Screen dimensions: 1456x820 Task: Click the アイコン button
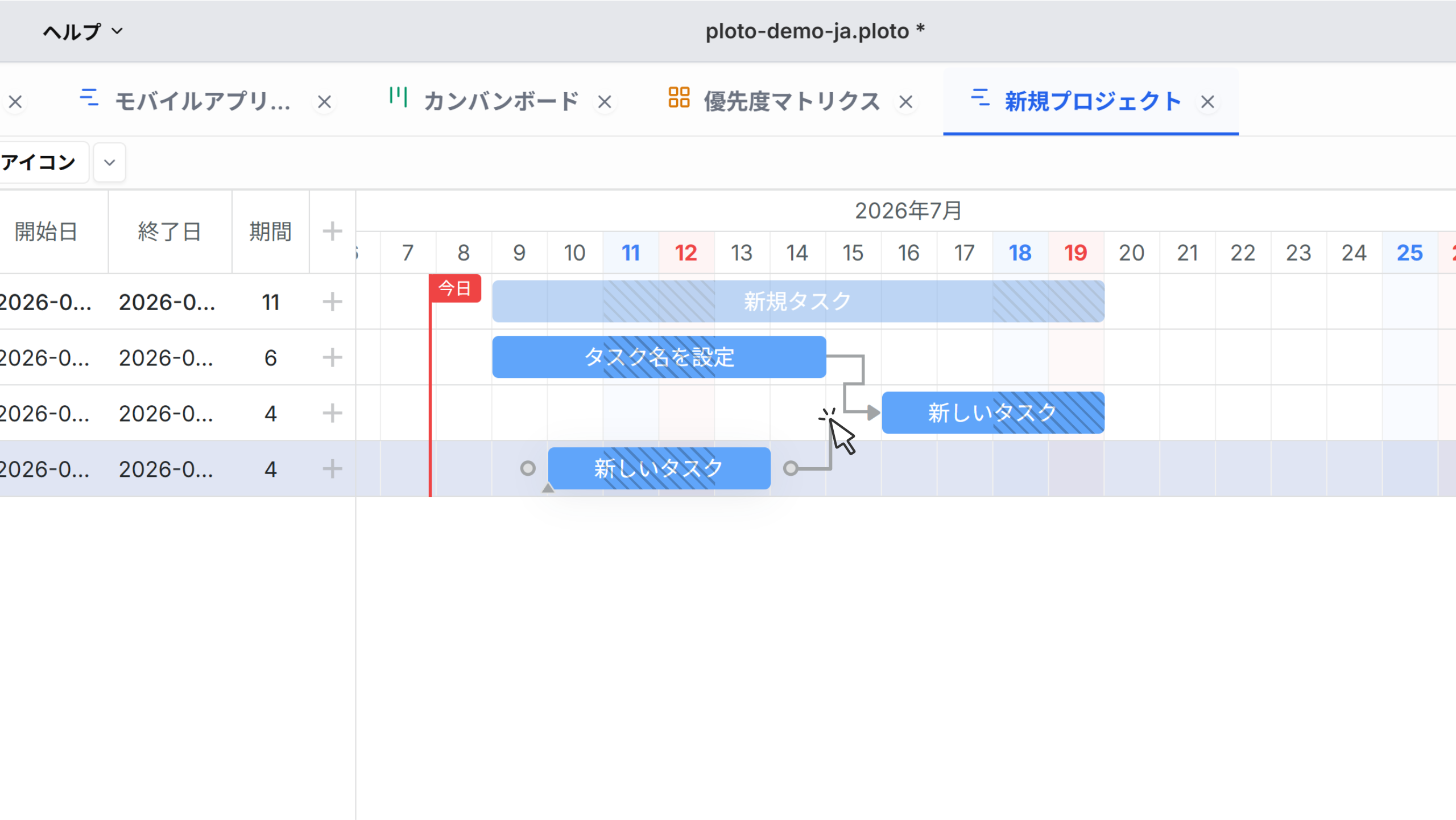pos(43,163)
